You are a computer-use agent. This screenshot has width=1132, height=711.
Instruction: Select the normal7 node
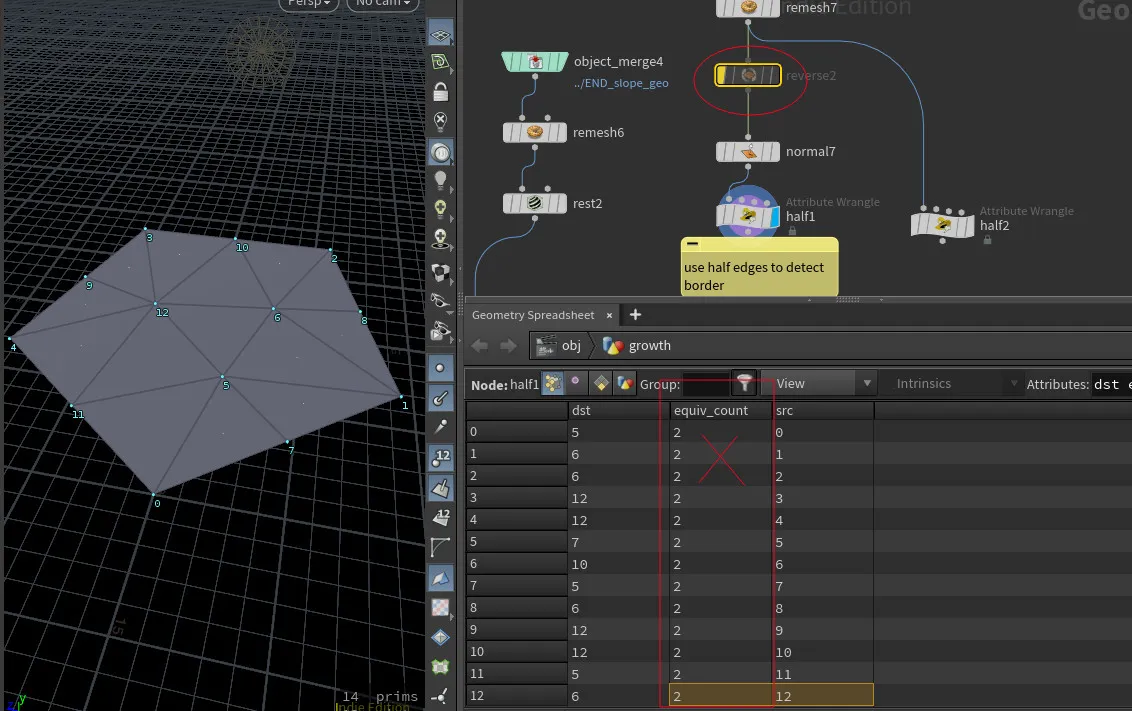(x=748, y=152)
